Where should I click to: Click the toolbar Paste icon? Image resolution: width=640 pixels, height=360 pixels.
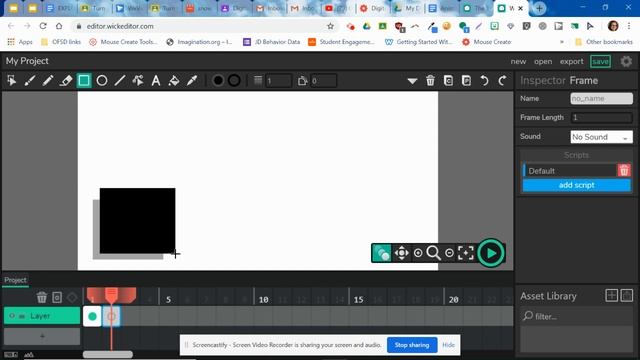(x=466, y=80)
